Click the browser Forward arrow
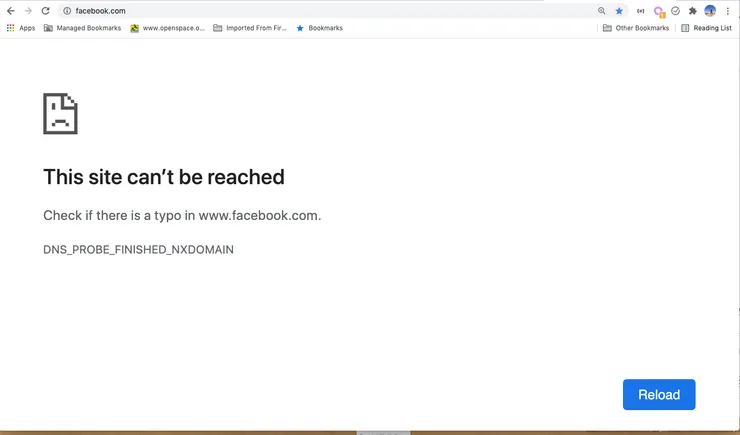This screenshot has width=740, height=435. click(28, 11)
